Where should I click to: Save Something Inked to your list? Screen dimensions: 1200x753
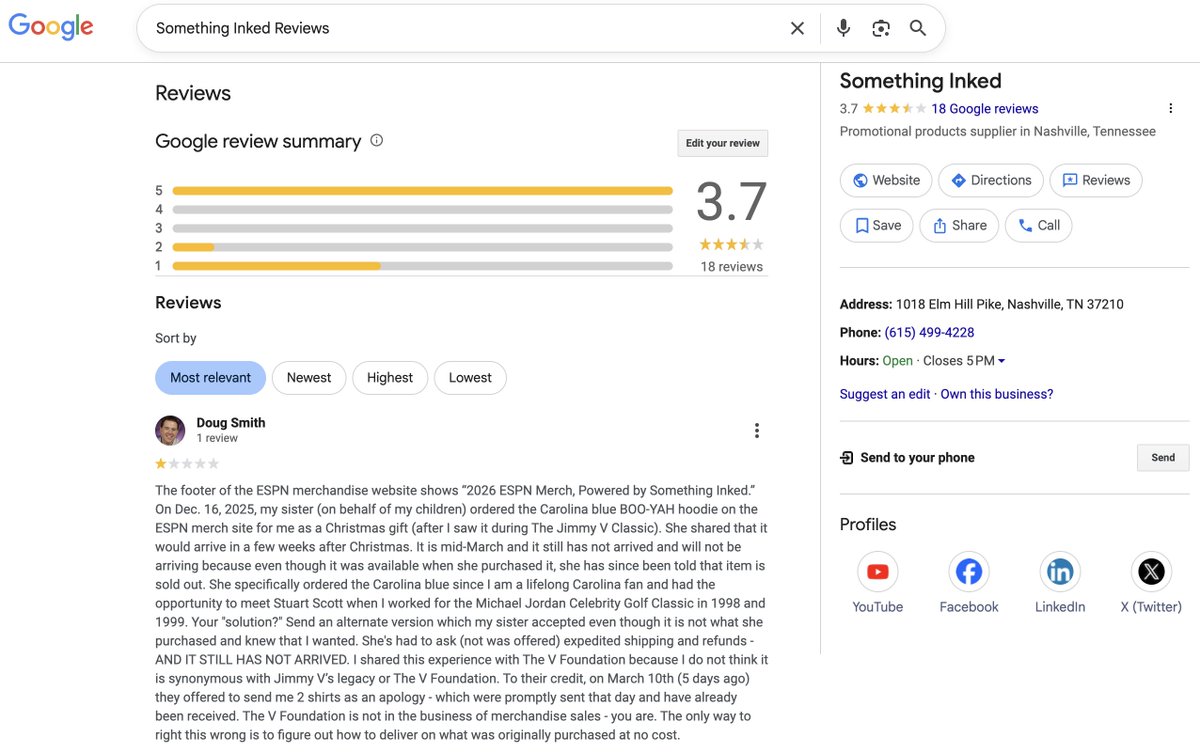coord(877,226)
